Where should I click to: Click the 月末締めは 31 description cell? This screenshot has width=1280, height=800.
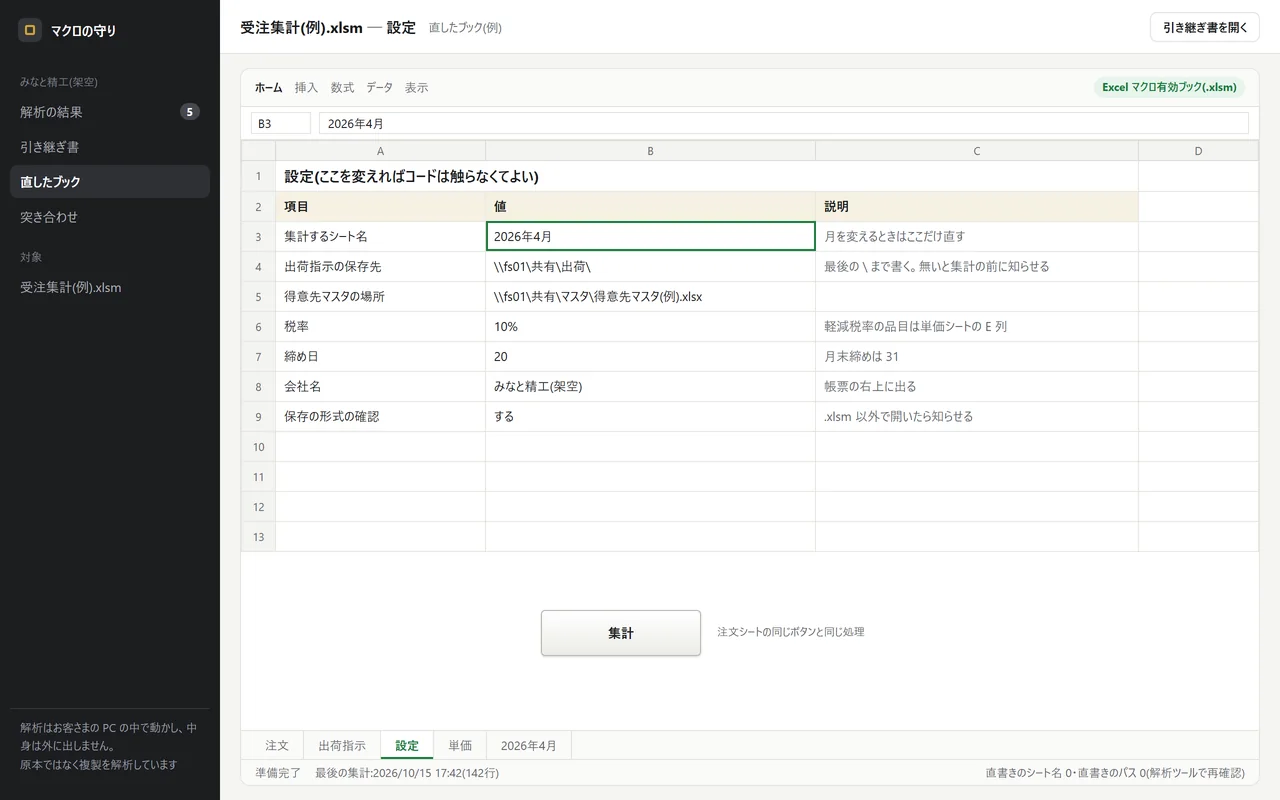tap(977, 356)
